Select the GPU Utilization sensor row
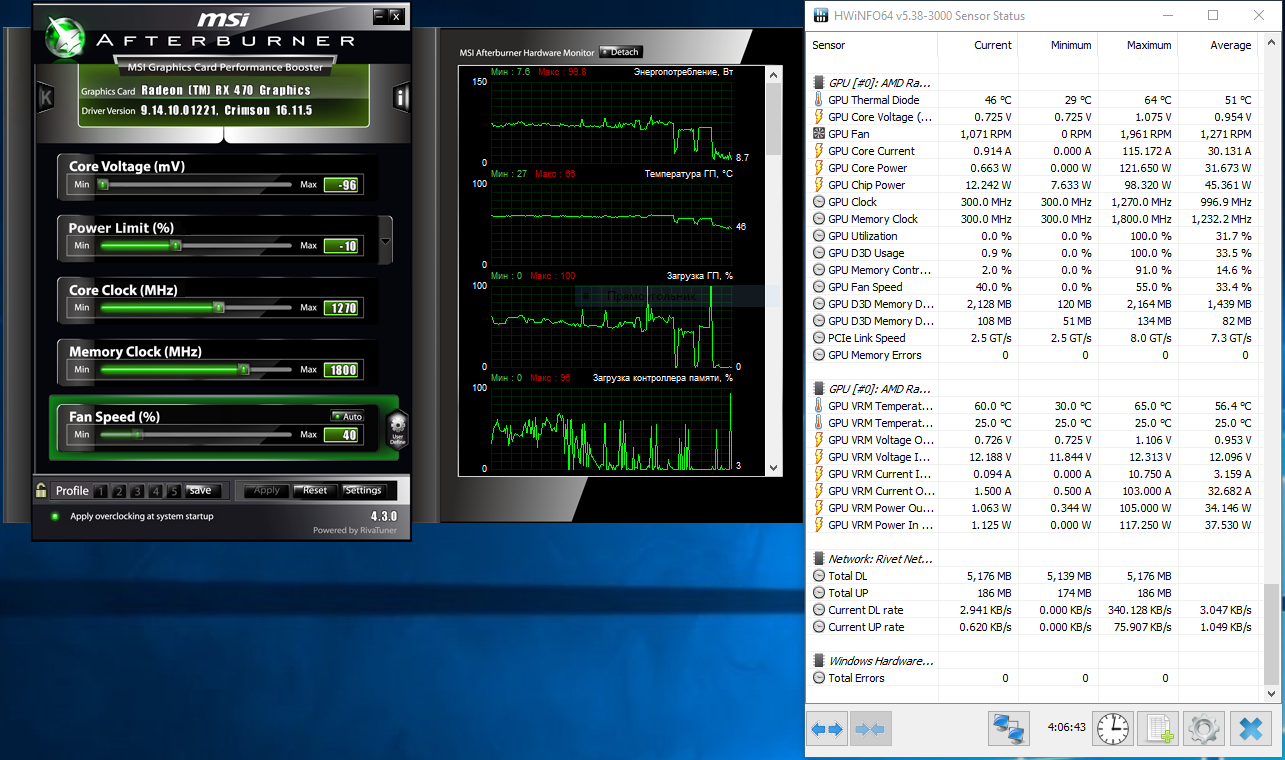 tap(1033, 236)
